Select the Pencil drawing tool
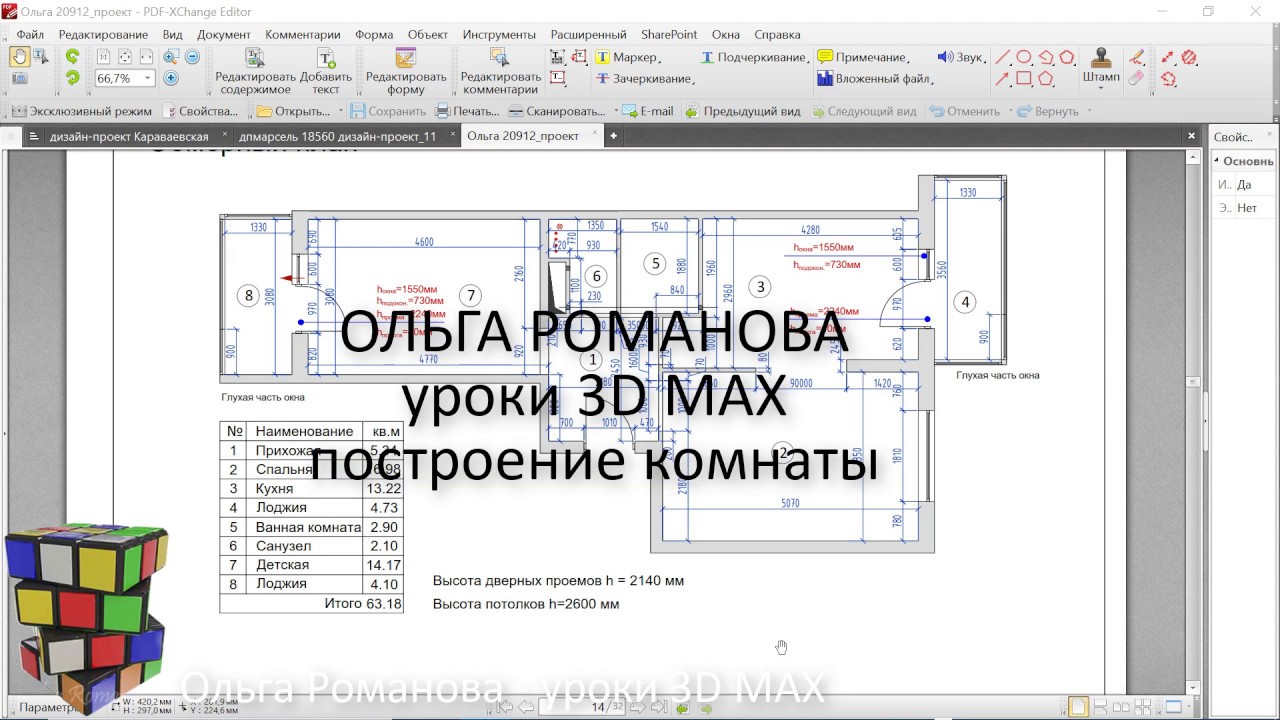 click(1136, 57)
